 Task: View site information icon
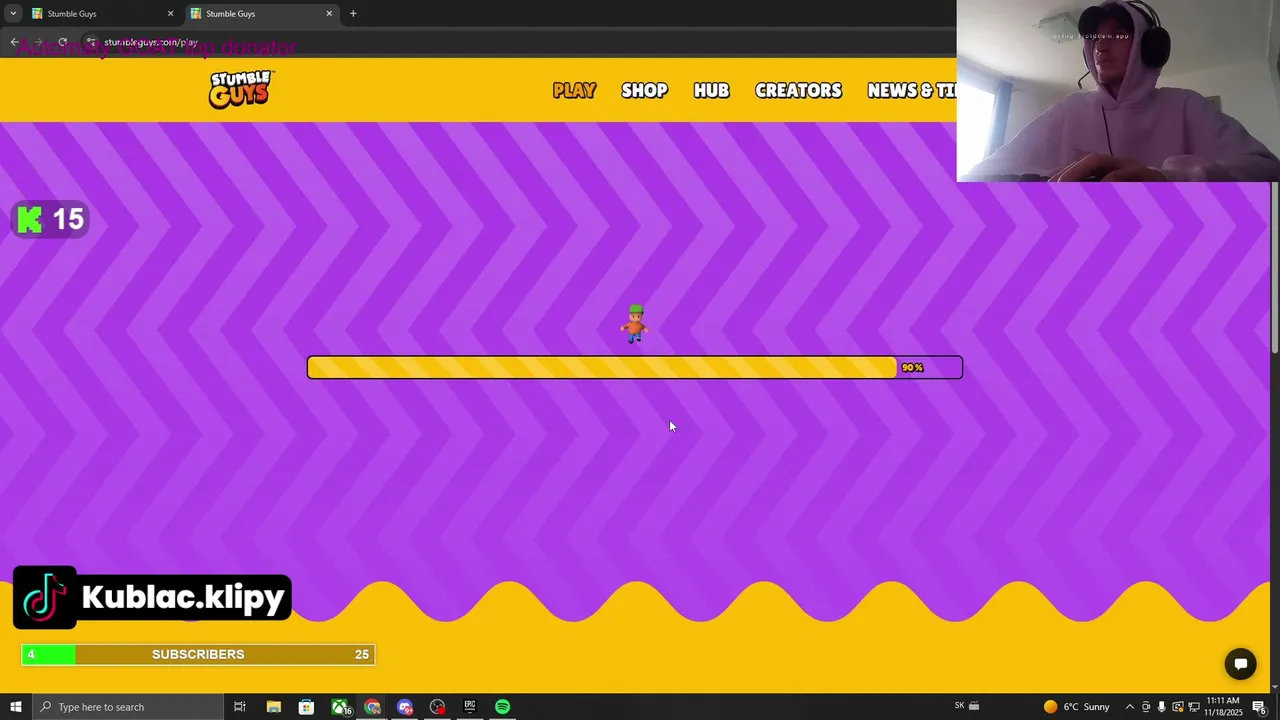click(x=91, y=42)
